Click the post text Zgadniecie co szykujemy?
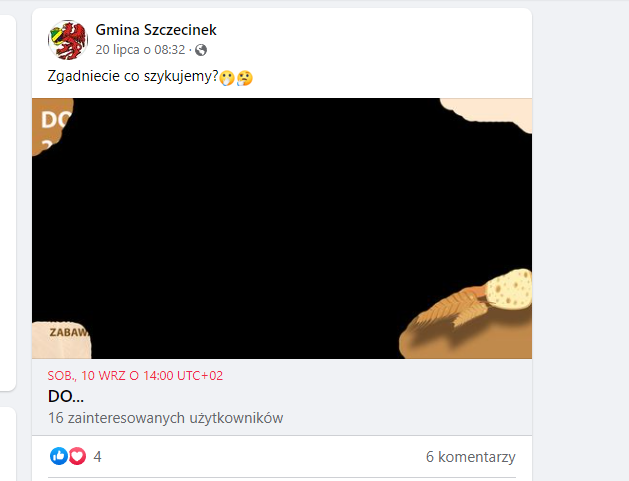 click(x=133, y=76)
